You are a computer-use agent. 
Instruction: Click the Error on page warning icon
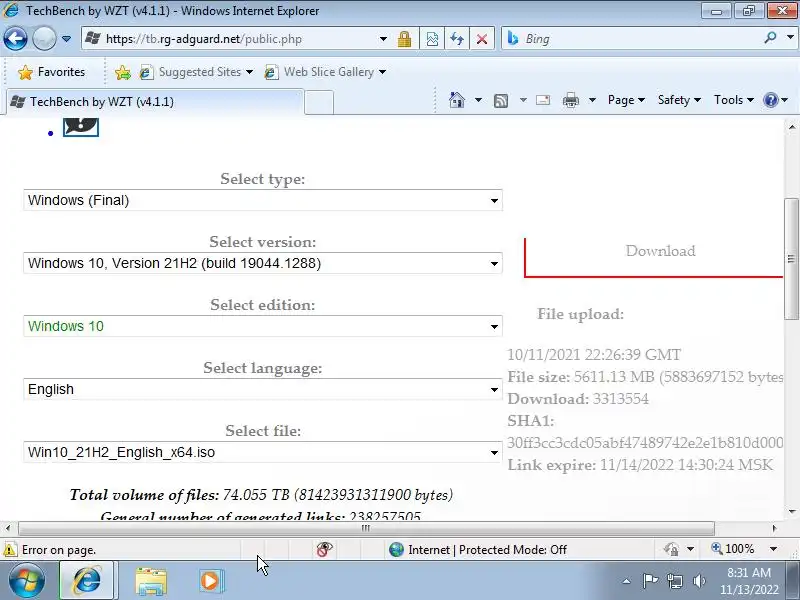[x=10, y=549]
